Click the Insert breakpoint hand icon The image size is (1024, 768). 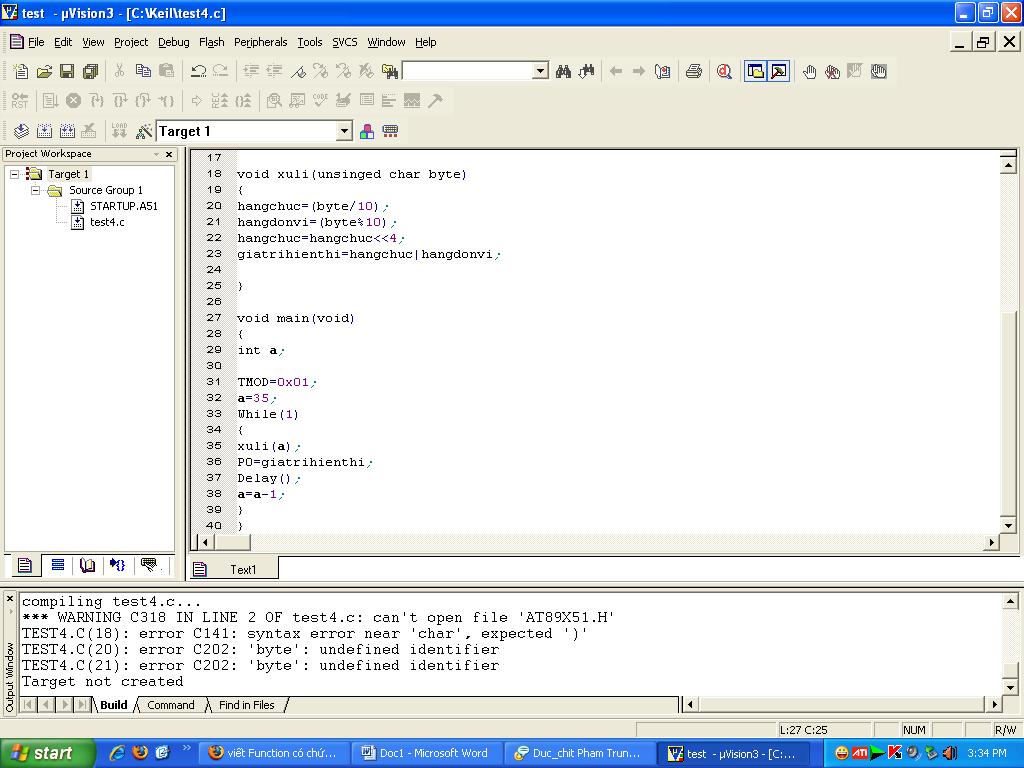pyautogui.click(x=809, y=71)
